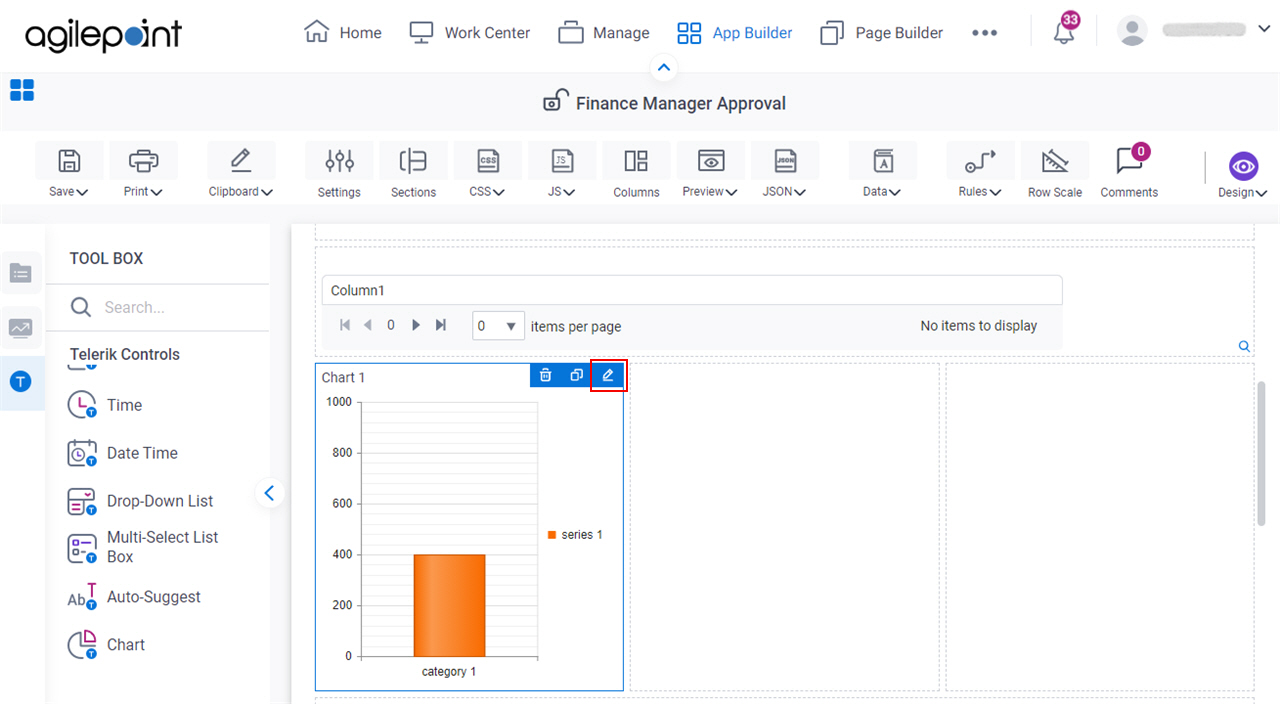Open the Manage menu
Viewport: 1280px width, 704px height.
(604, 33)
